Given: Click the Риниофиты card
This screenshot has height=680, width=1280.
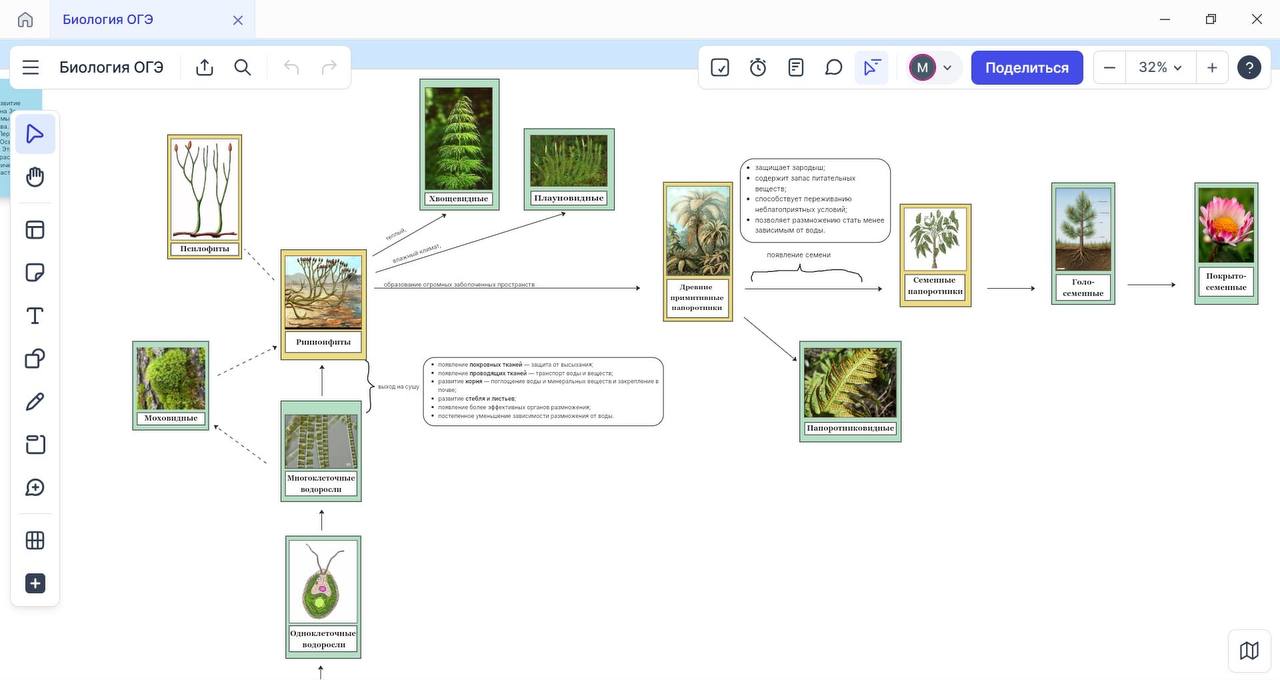Looking at the screenshot, I should click(x=324, y=304).
